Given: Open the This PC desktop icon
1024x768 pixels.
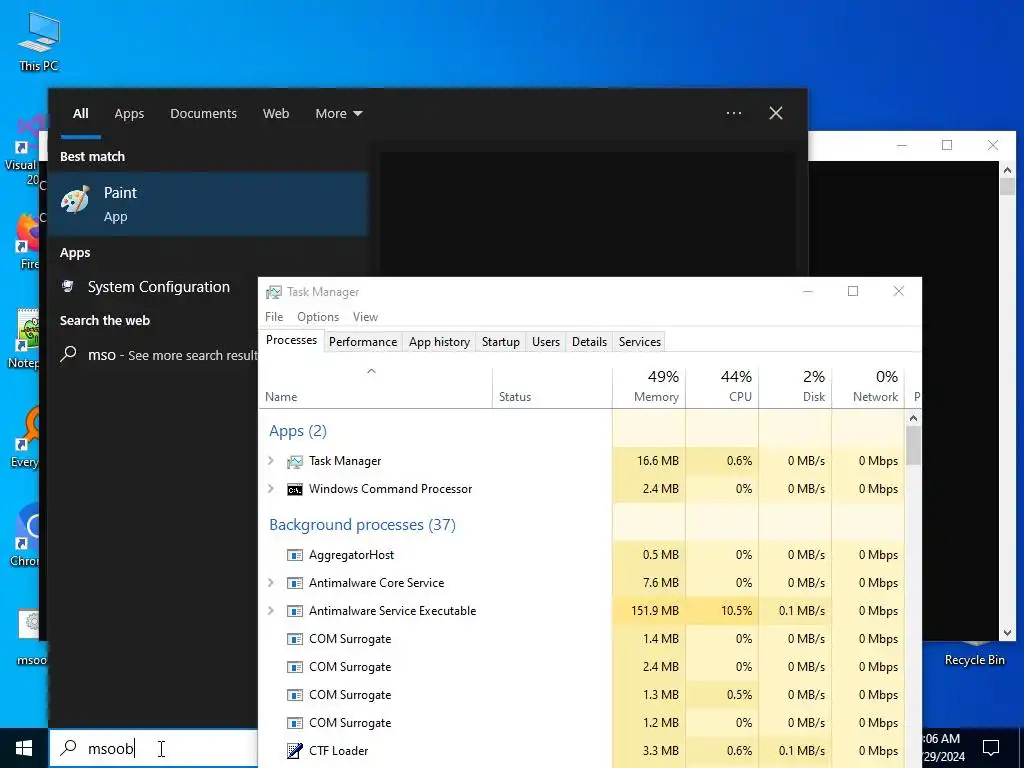Looking at the screenshot, I should click(39, 41).
